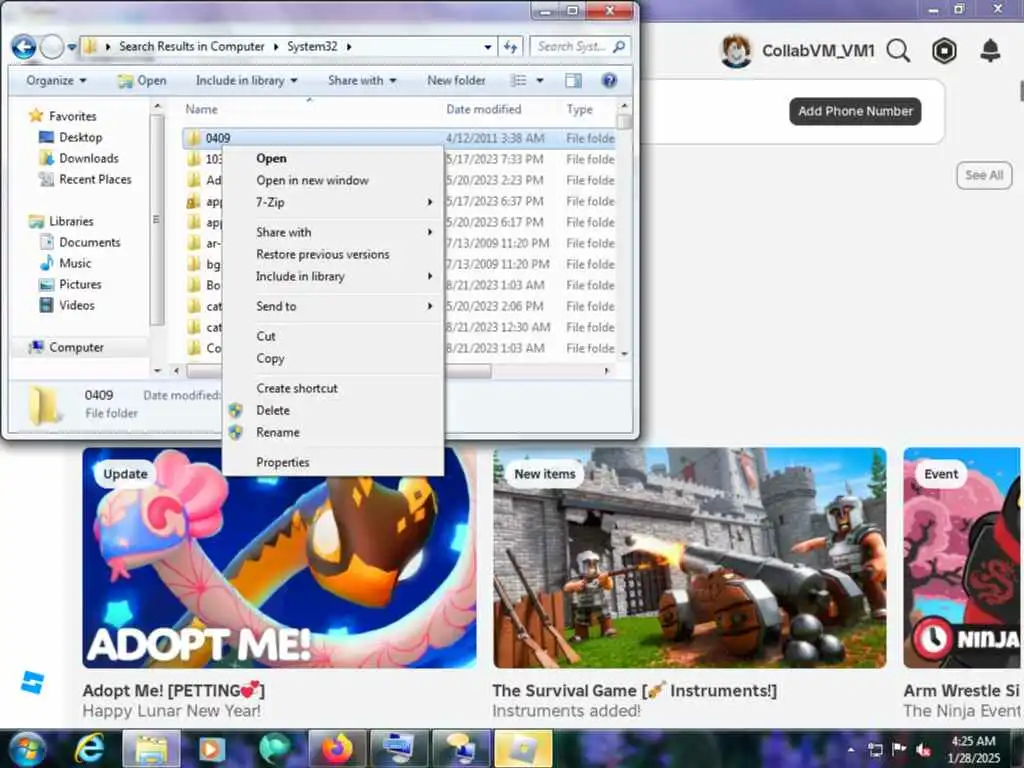The height and width of the screenshot is (768, 1024).
Task: Select Computer in navigation pane
Action: [76, 347]
